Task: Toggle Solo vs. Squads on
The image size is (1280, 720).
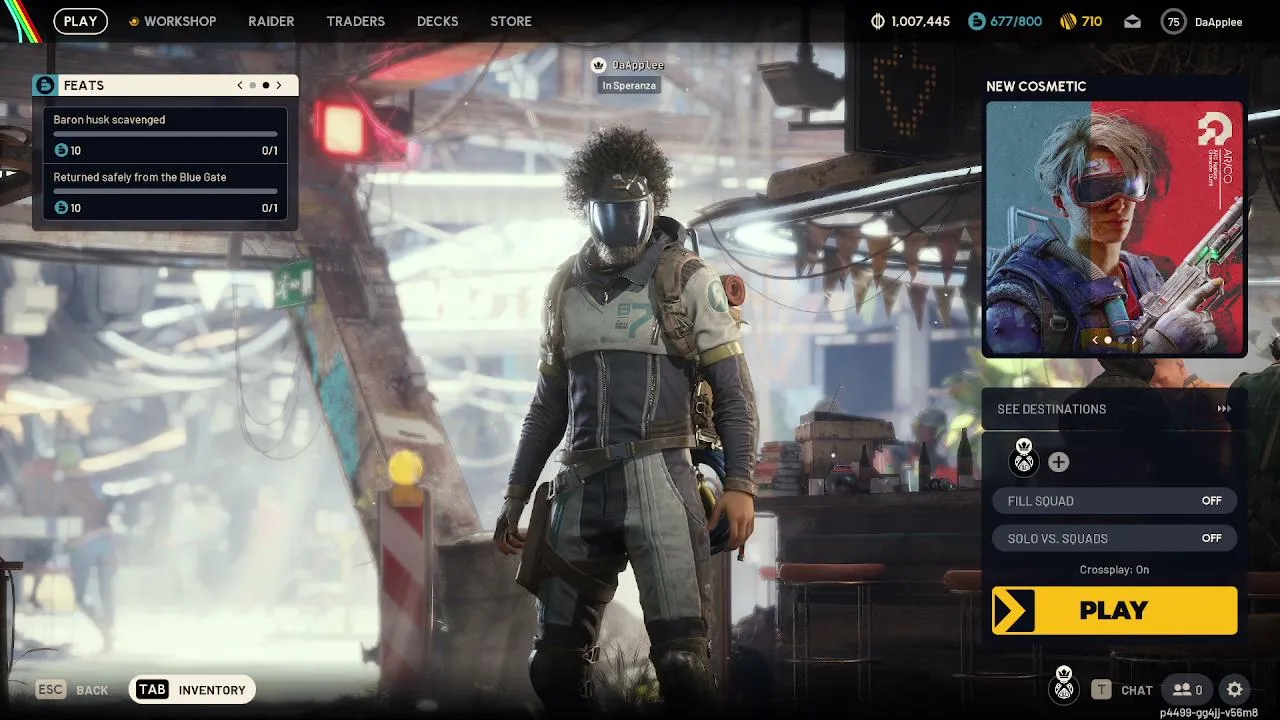Action: [1114, 538]
